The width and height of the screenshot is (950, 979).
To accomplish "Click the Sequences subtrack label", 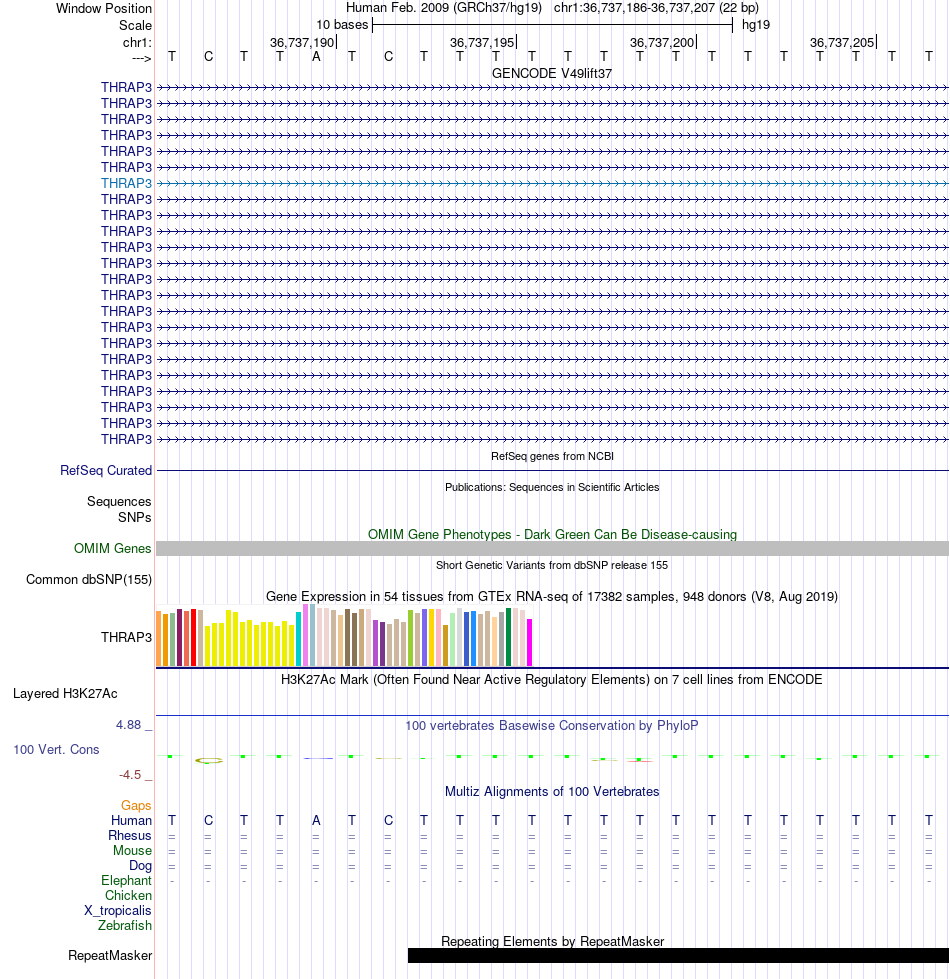I will (119, 501).
